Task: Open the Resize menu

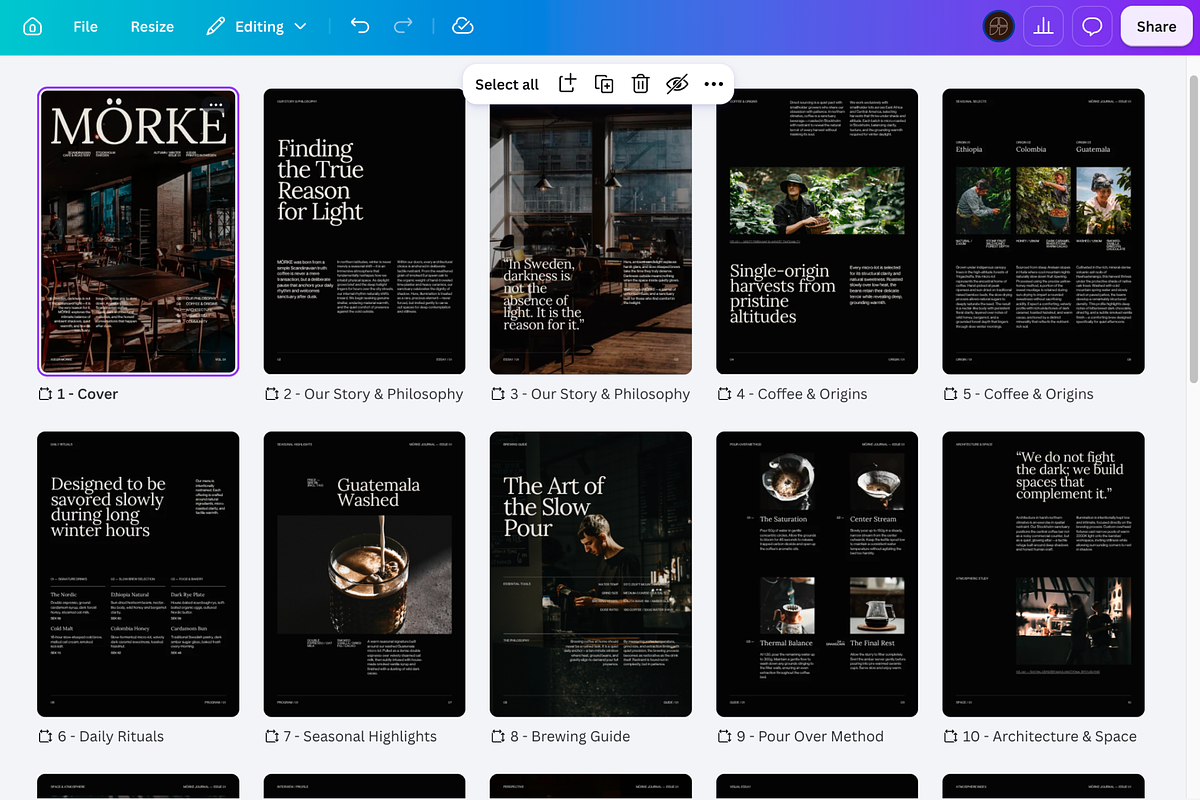Action: (x=152, y=27)
